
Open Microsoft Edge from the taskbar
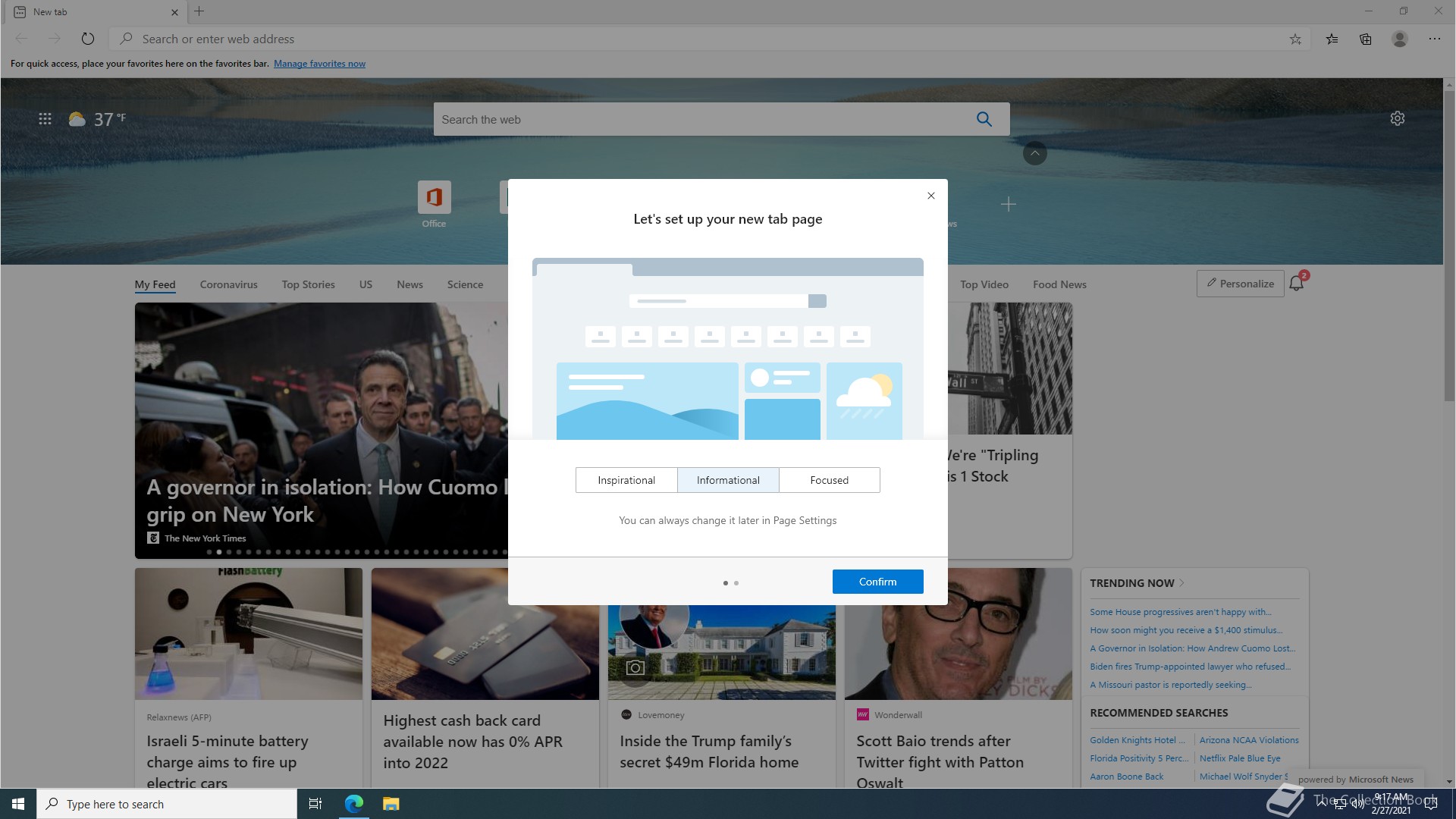tap(354, 804)
